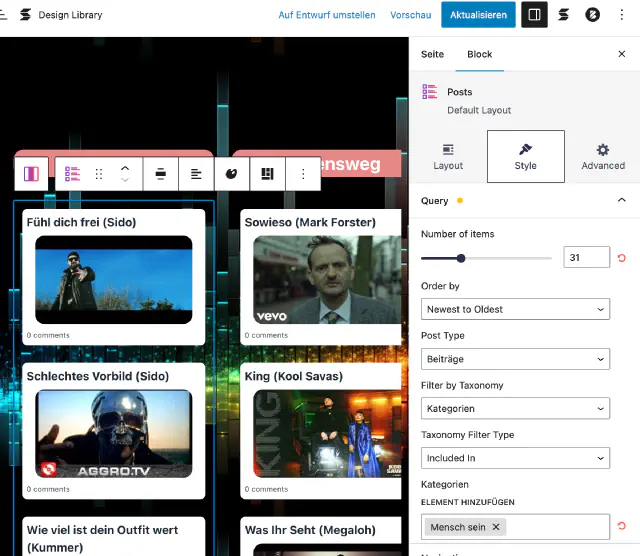This screenshot has height=556, width=640.
Task: Reset the Number of items value
Action: [622, 258]
